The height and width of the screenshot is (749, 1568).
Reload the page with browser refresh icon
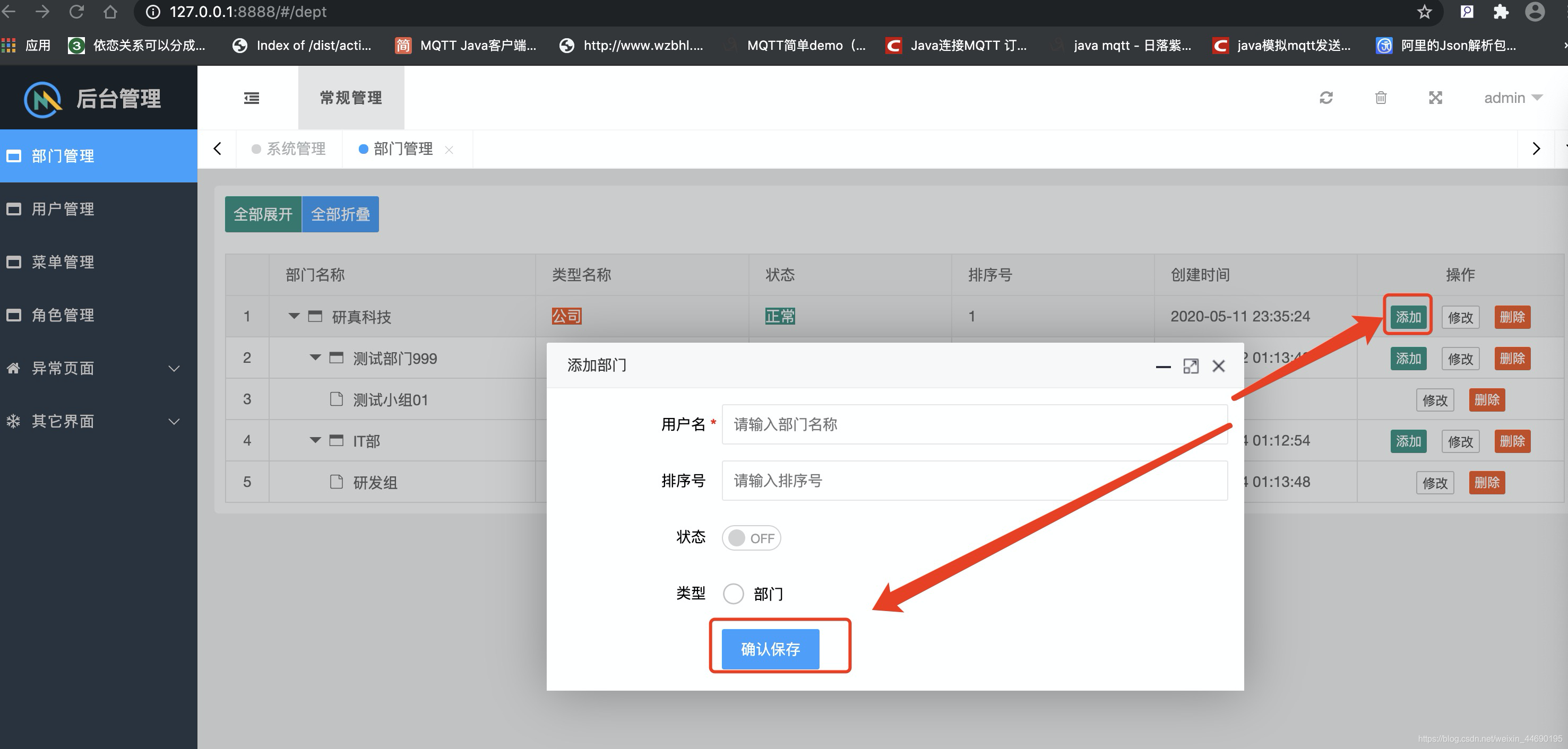76,12
